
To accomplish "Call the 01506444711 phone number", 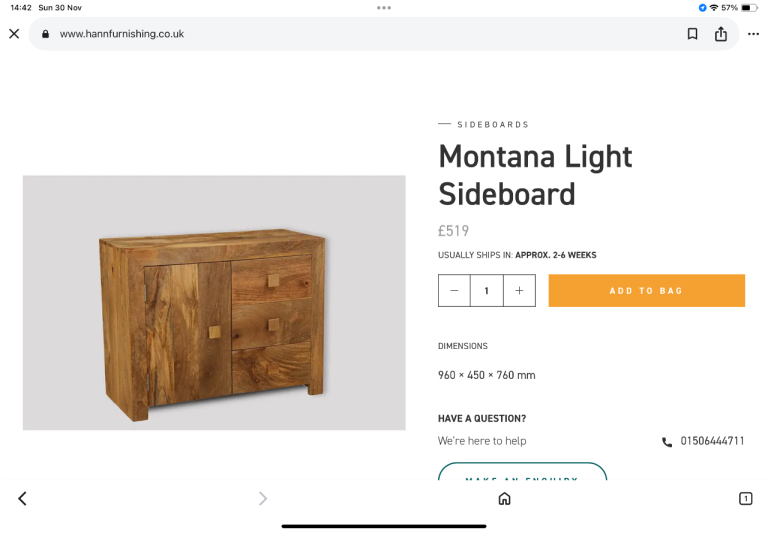I will [x=712, y=441].
